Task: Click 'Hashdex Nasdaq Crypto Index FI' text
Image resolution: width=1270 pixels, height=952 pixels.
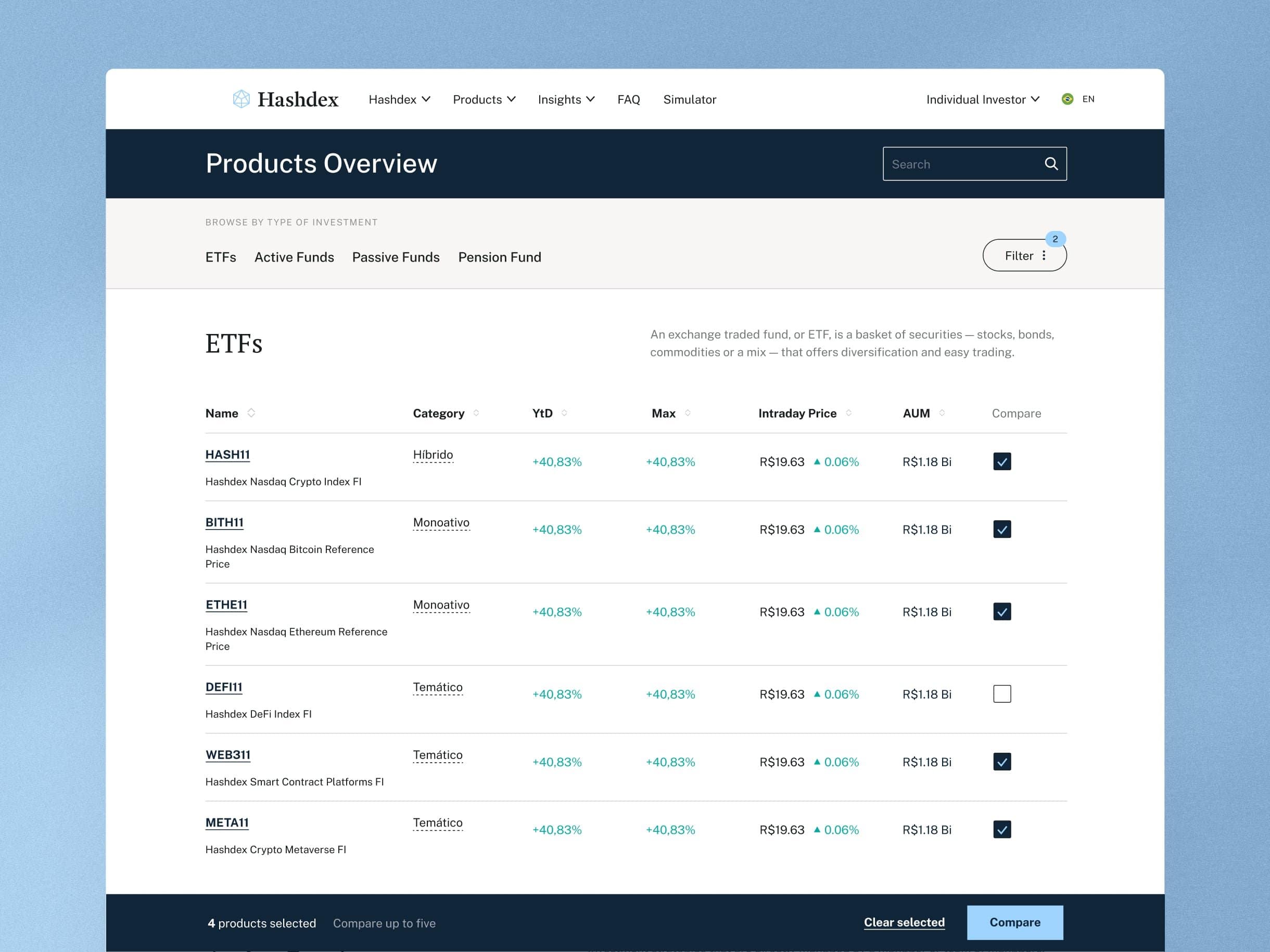Action: pos(283,481)
